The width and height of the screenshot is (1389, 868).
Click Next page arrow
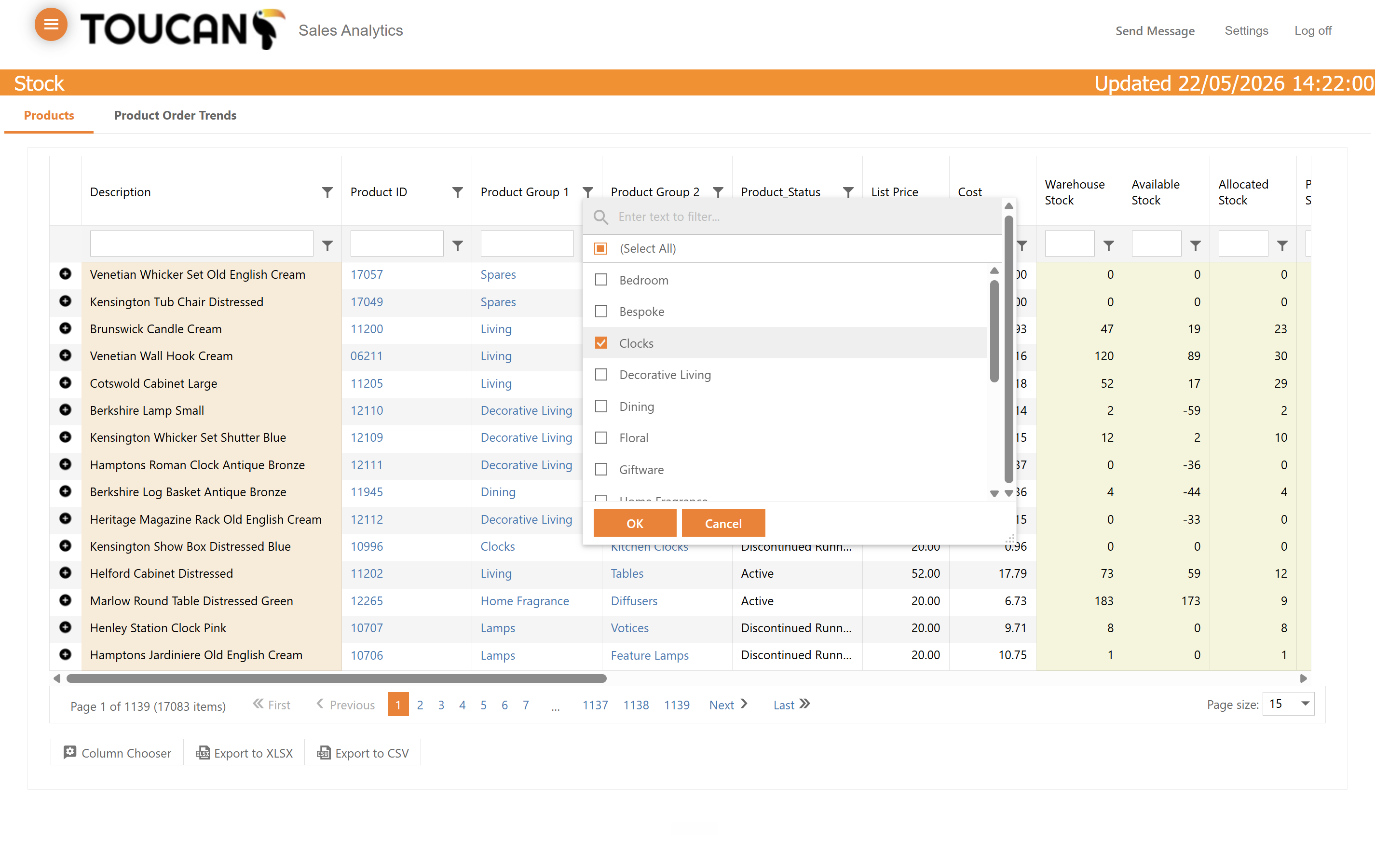(744, 704)
